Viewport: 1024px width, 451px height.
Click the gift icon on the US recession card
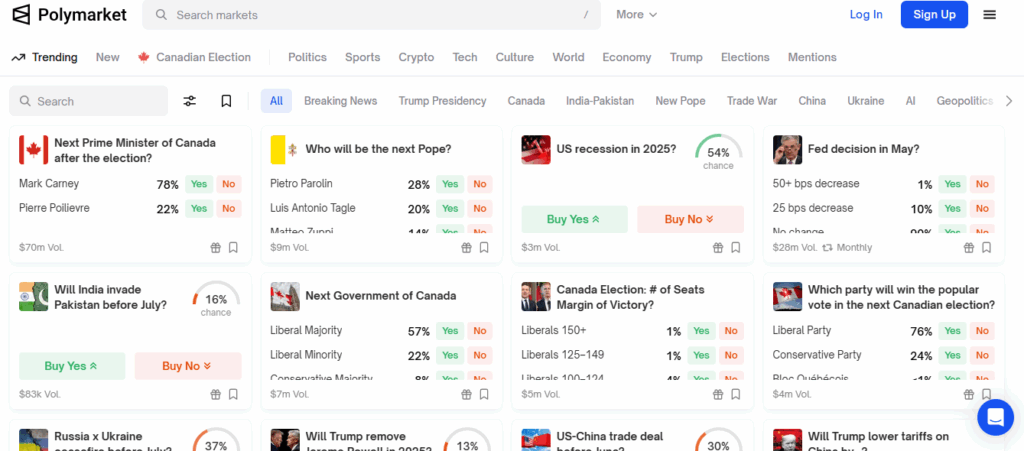click(x=718, y=247)
